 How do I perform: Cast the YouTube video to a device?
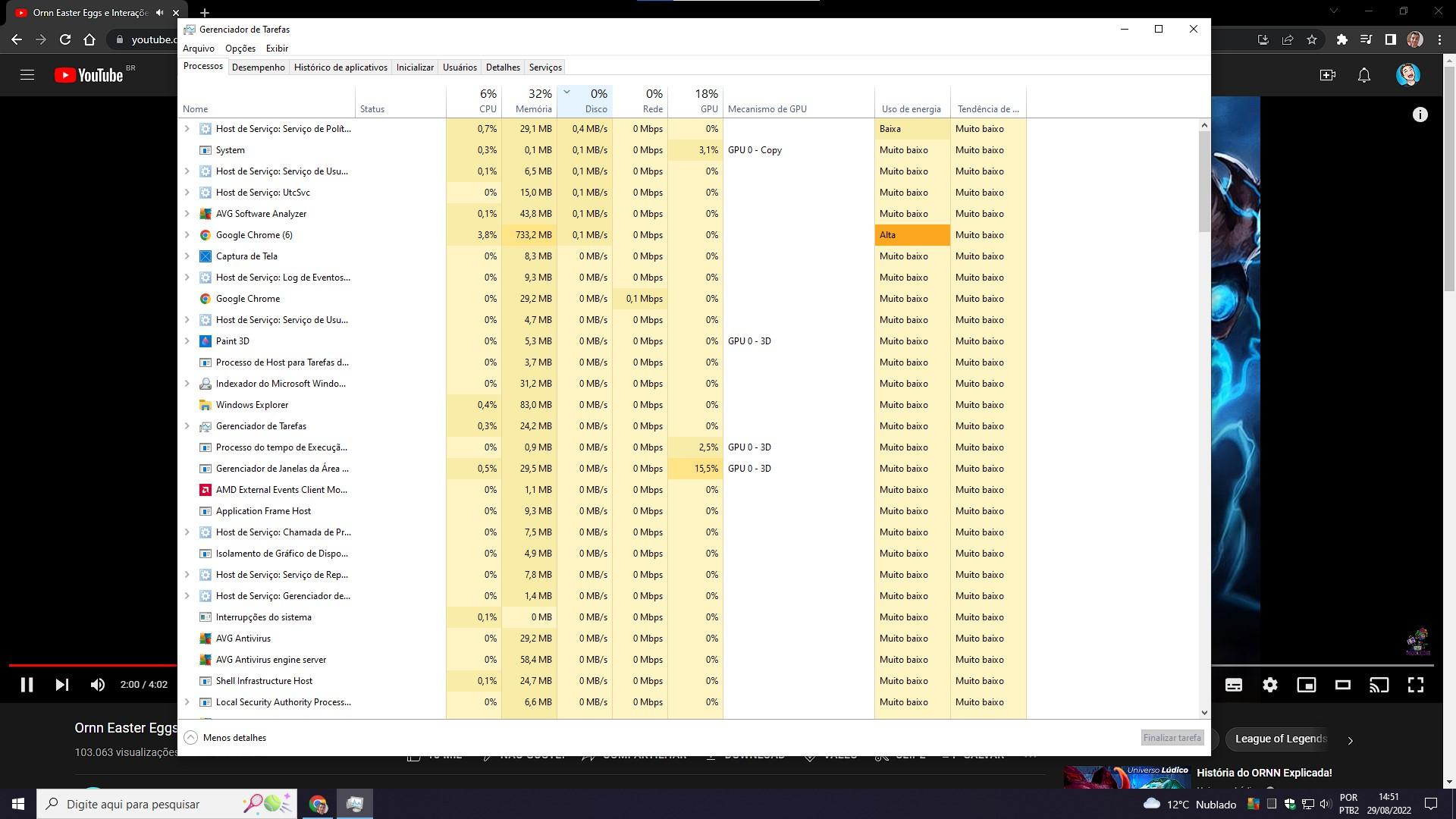pos(1379,685)
